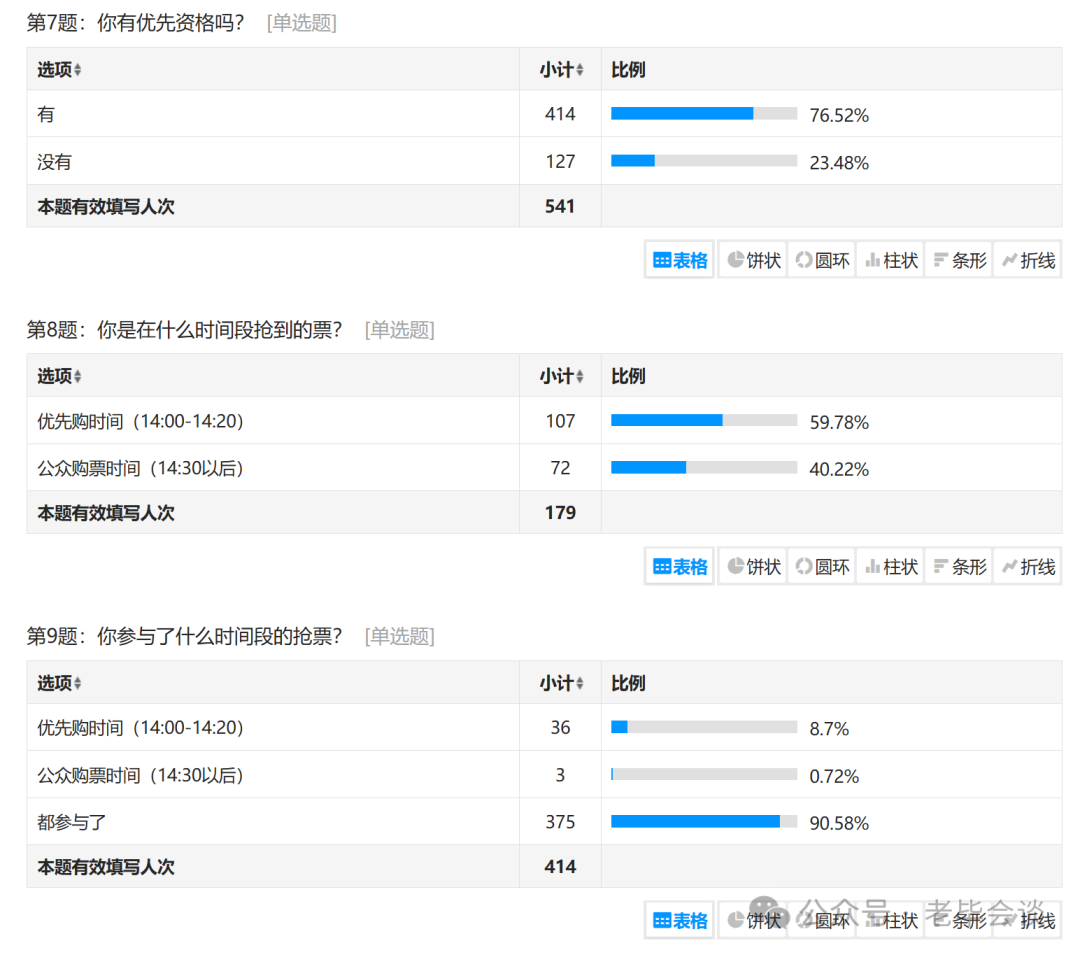This screenshot has height=957, width=1080.
Task: Select the 都参与了 option label
Action: pos(72,822)
